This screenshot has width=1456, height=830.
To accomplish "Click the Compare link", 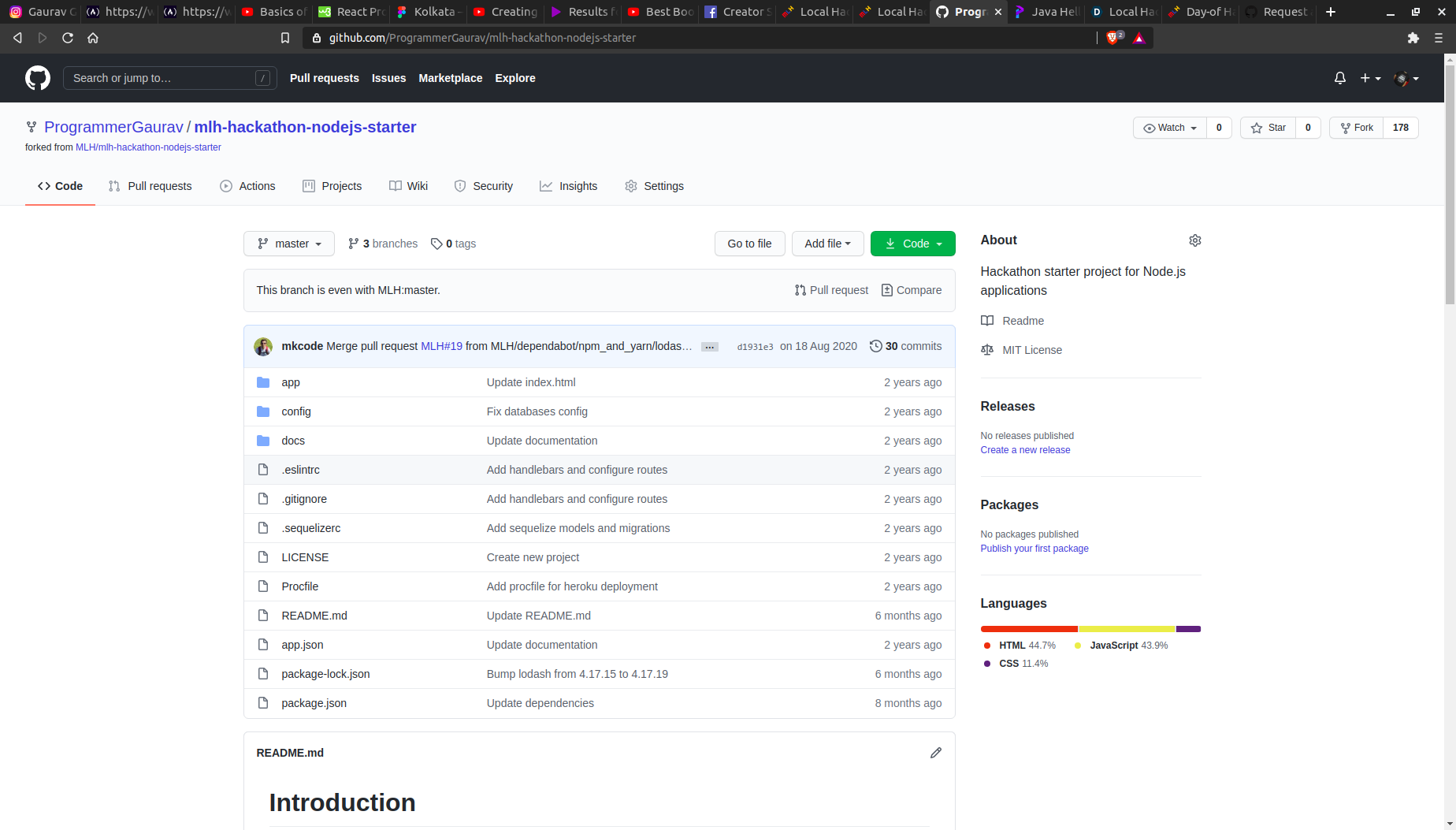I will point(912,290).
